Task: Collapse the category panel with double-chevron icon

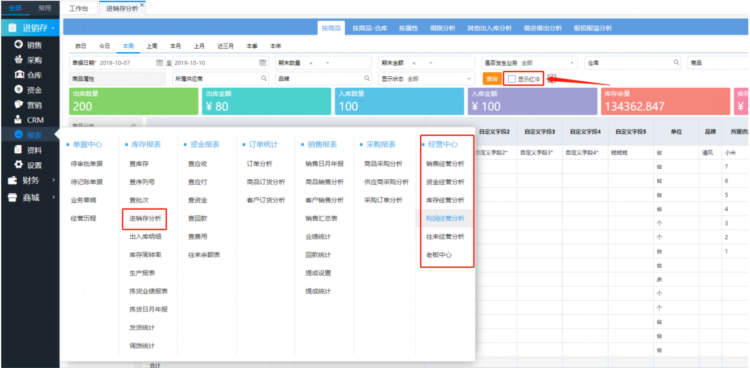Action: point(133,125)
